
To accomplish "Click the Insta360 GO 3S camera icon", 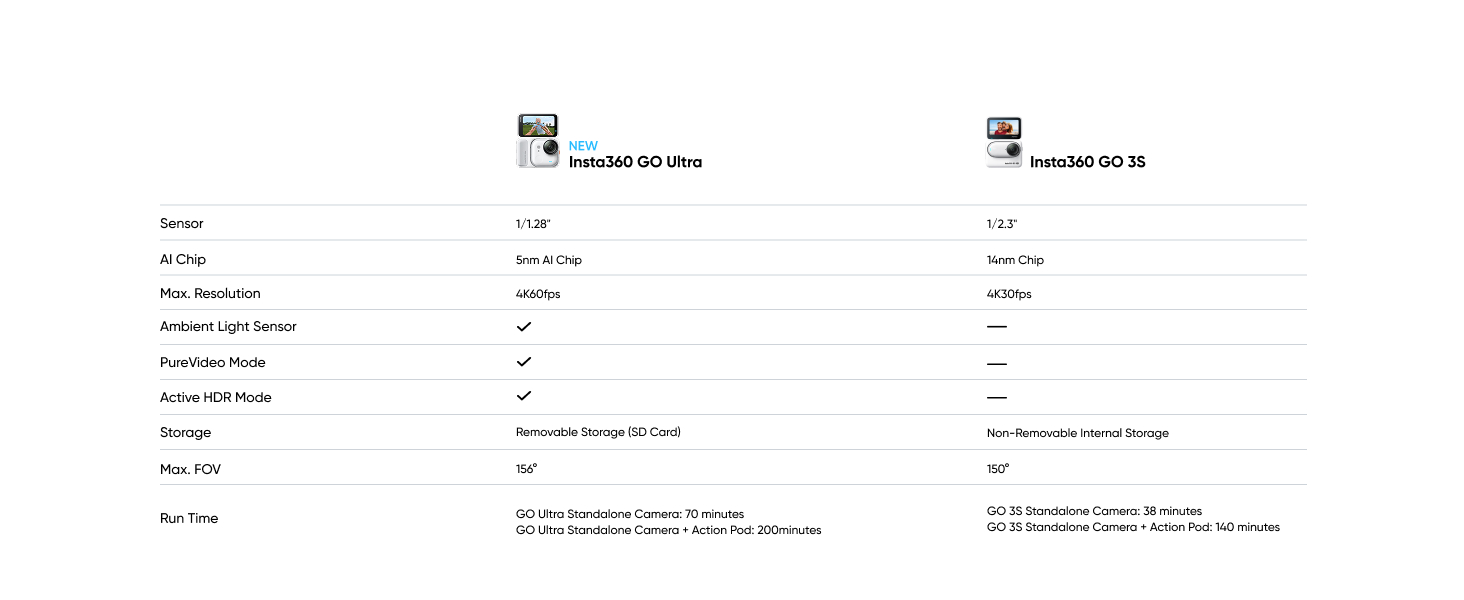I will (x=1003, y=140).
